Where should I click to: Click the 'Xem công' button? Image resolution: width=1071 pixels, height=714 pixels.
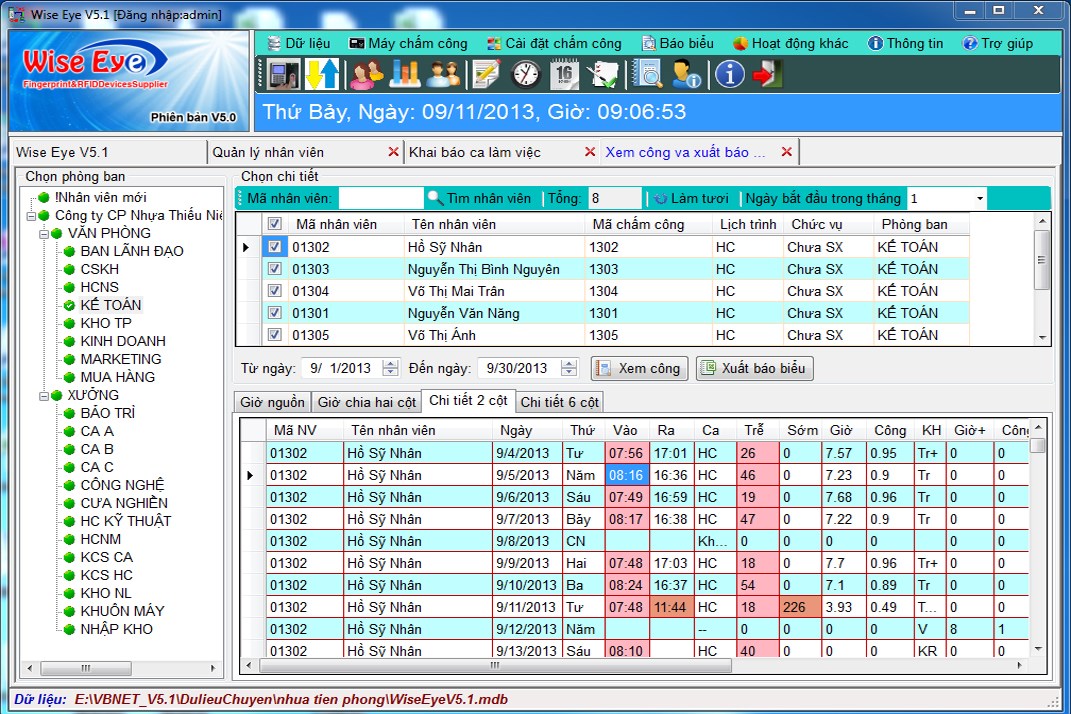pos(638,368)
